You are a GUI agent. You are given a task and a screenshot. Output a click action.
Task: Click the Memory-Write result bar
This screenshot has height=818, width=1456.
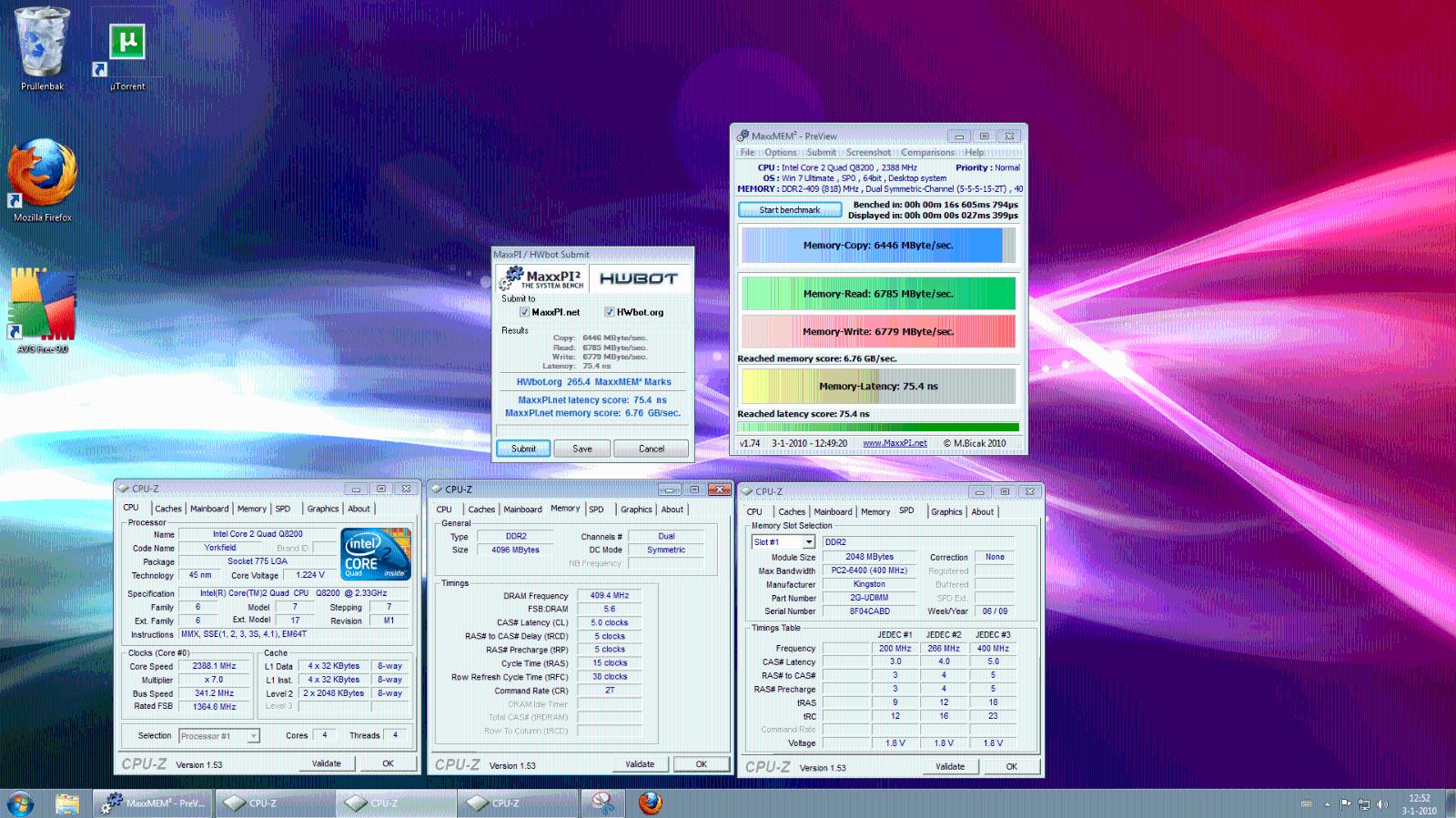[x=878, y=331]
